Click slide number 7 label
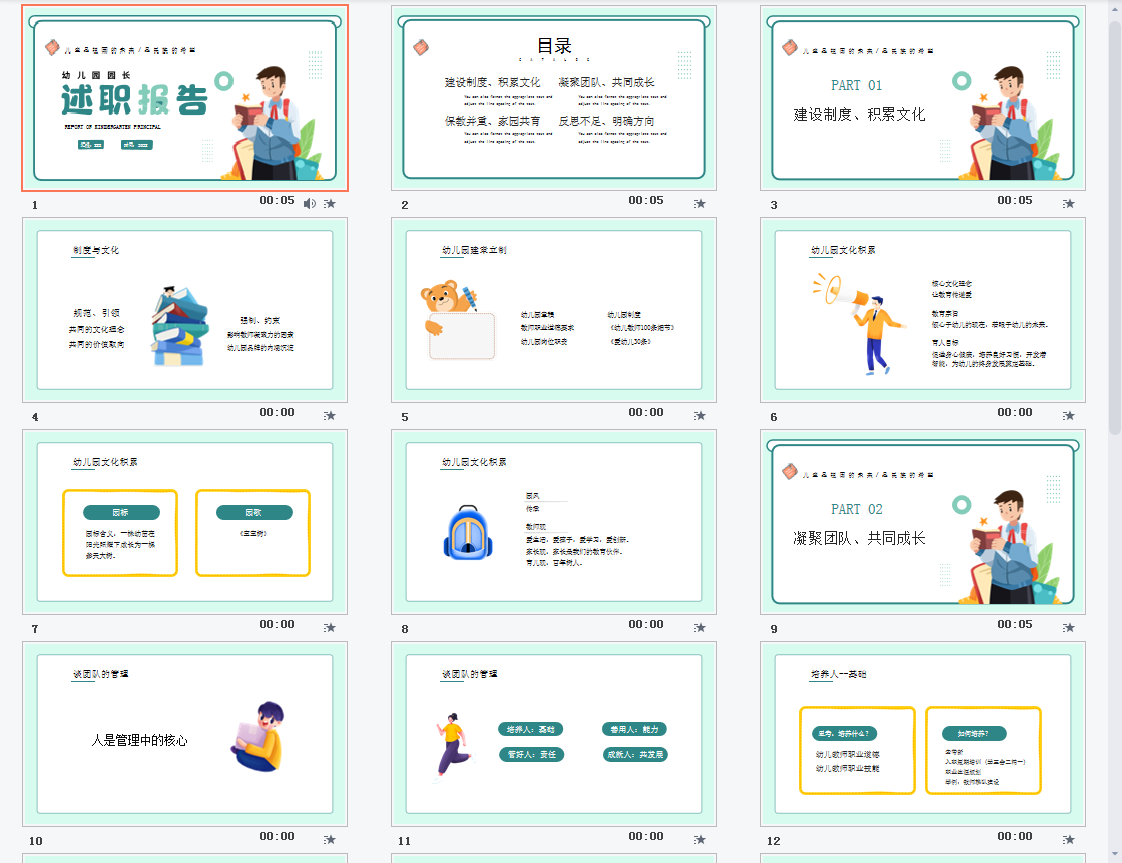 pos(34,628)
